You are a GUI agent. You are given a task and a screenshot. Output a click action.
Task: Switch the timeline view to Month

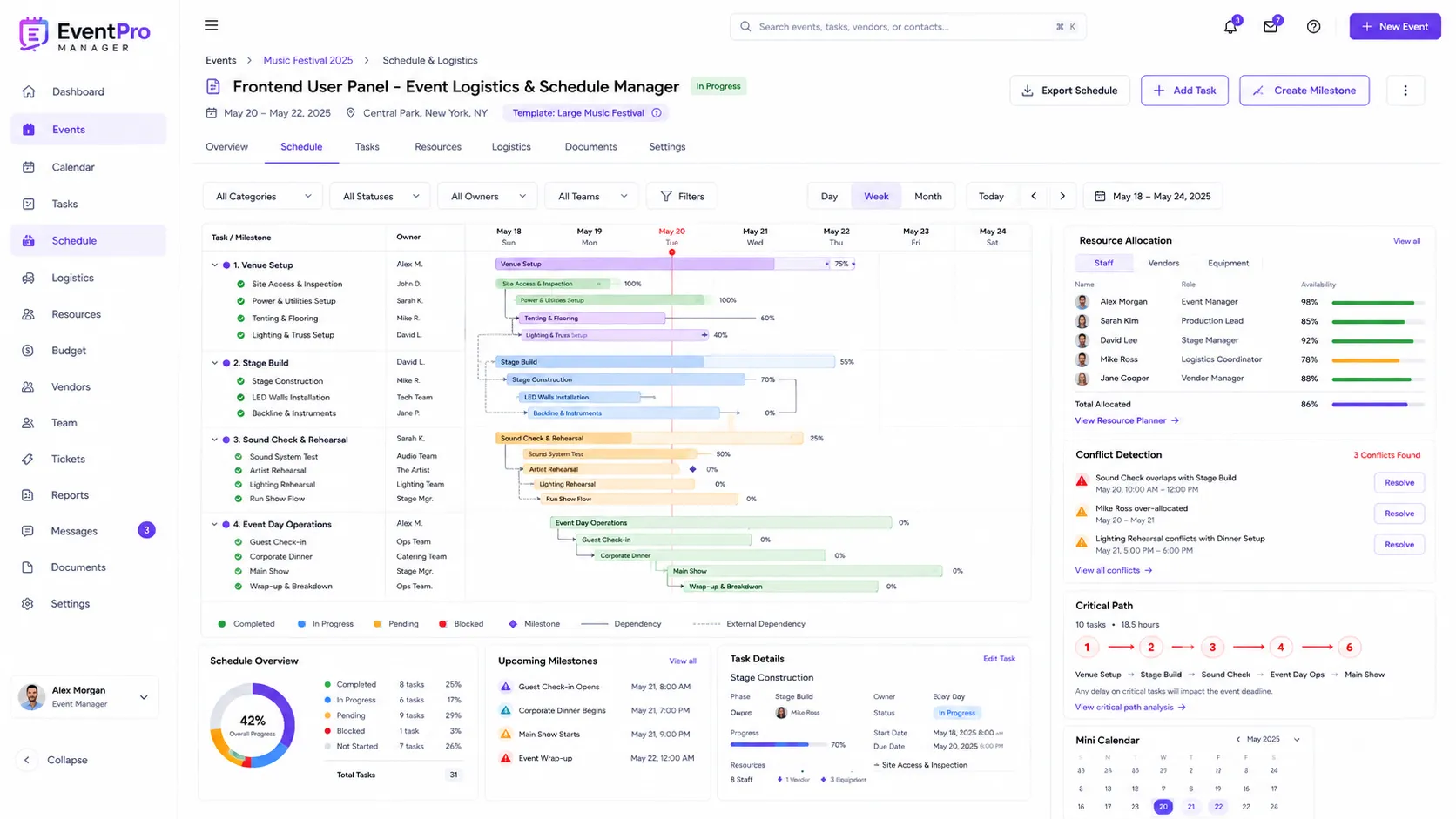click(x=928, y=197)
